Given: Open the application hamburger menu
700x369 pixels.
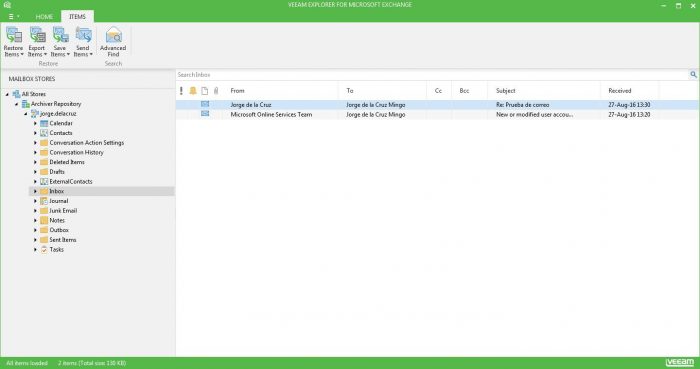Looking at the screenshot, I should point(14,17).
